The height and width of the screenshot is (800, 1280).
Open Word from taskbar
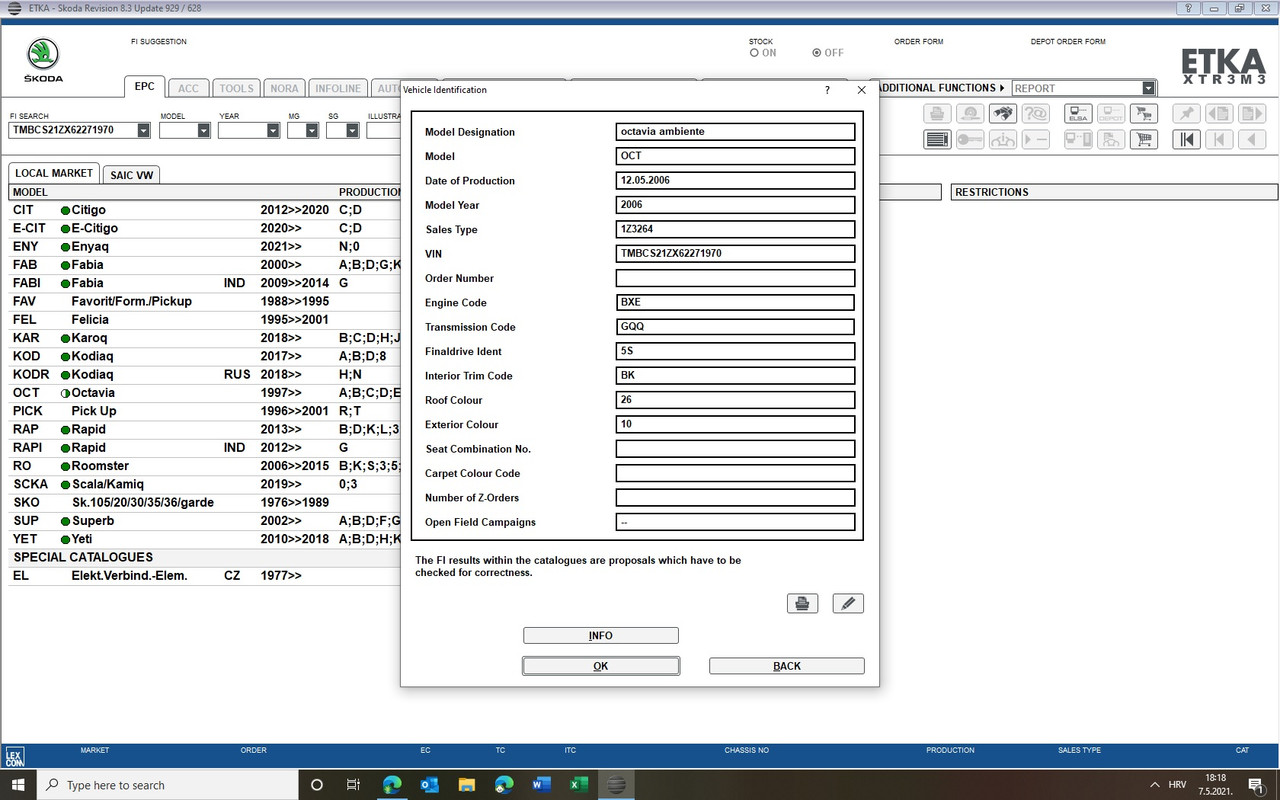[542, 785]
